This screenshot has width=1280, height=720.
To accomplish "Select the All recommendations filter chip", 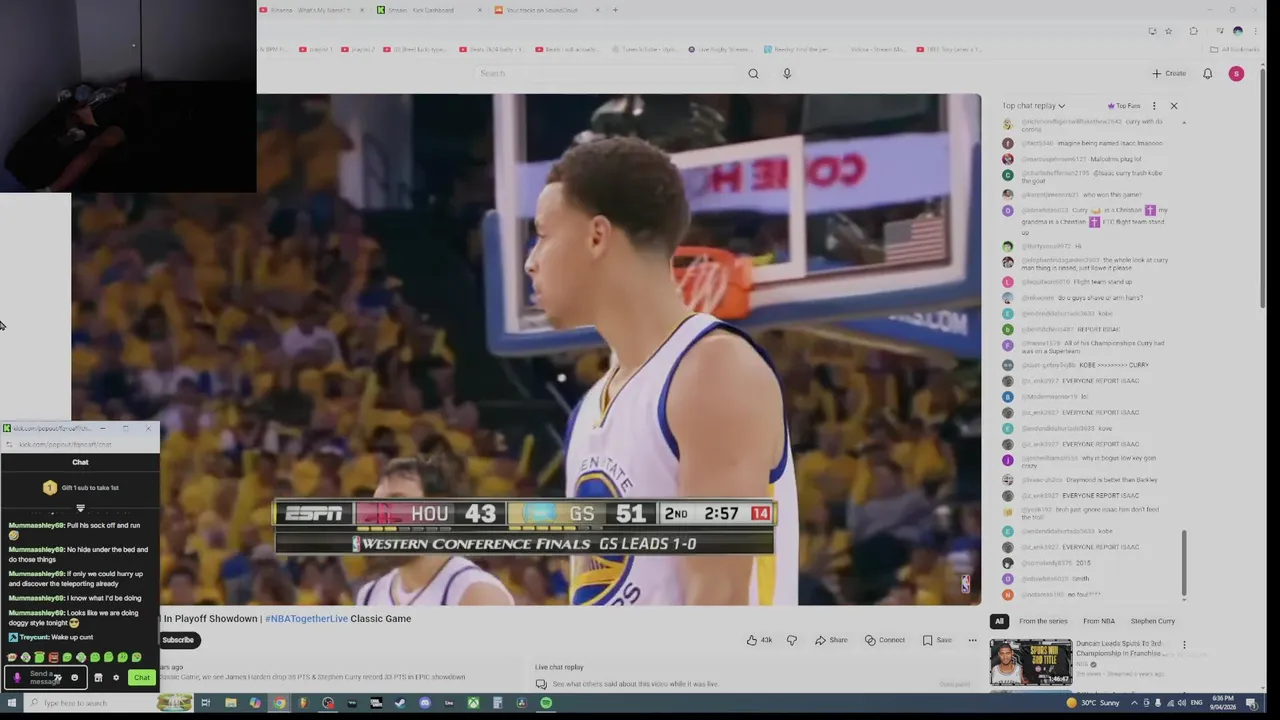I will coord(999,621).
